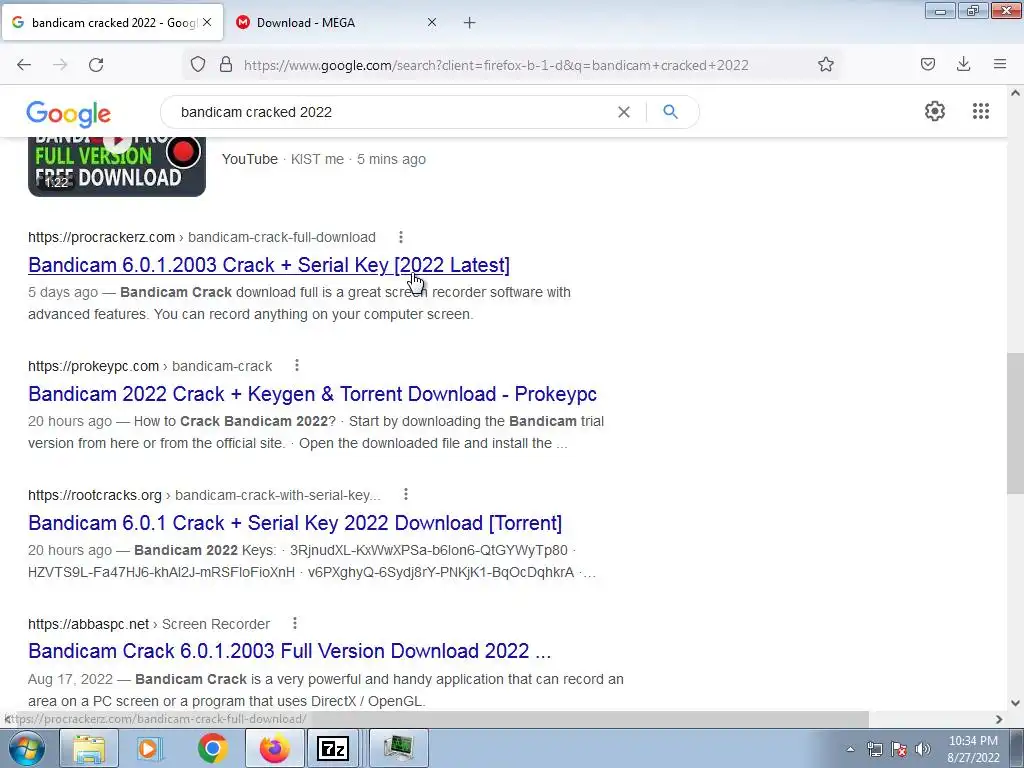Play the Full Version Free Download video thumbnail
Viewport: 1024px width, 768px height.
point(117,167)
